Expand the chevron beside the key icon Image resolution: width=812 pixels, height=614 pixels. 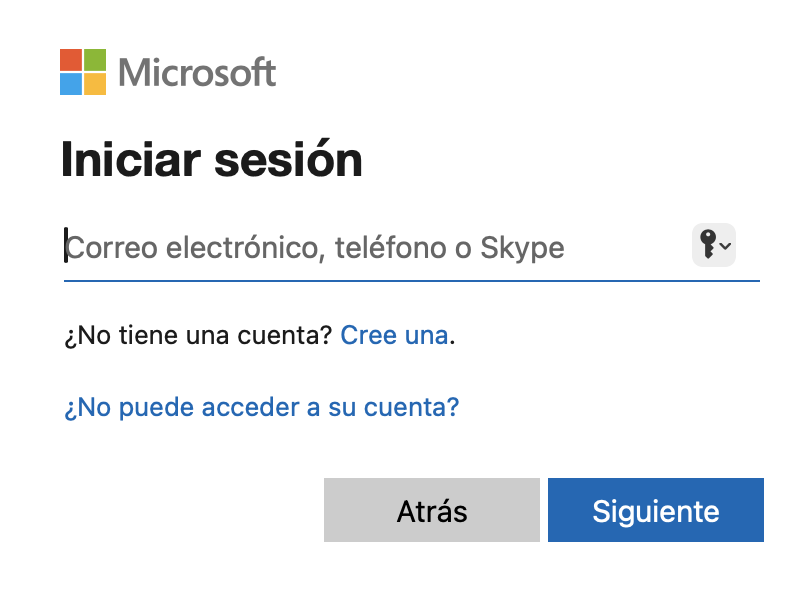coord(726,246)
